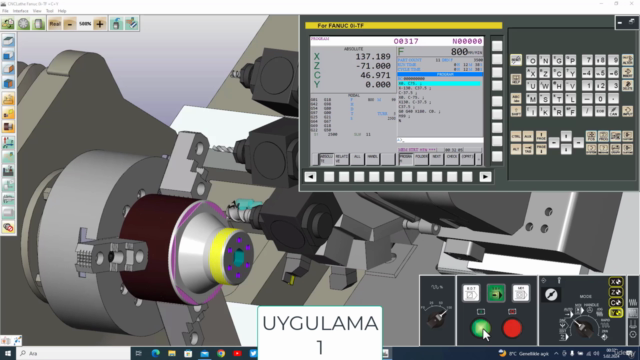Click the Windows taskbar search box
This screenshot has width=640, height=360.
pos(73,353)
